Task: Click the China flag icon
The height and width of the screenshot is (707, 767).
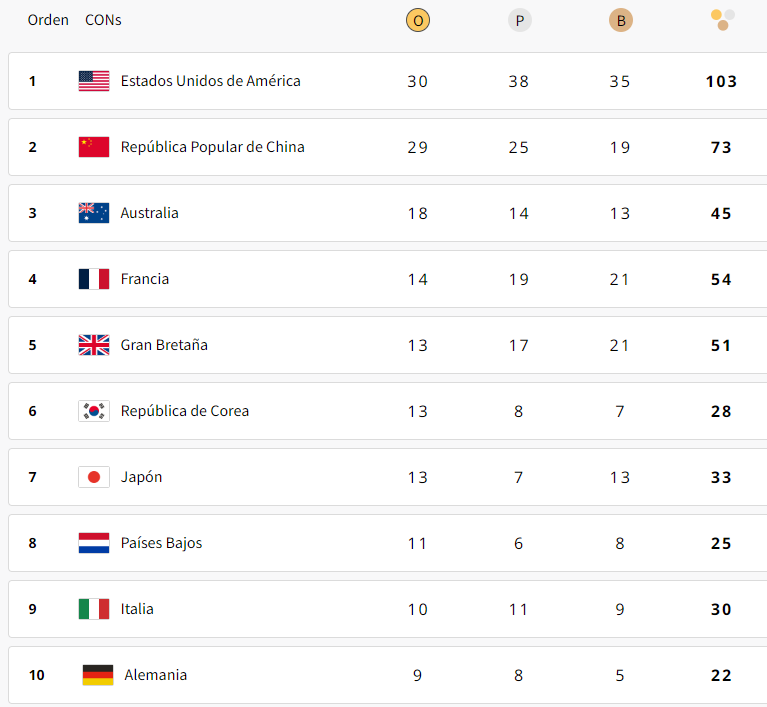Action: [x=94, y=147]
